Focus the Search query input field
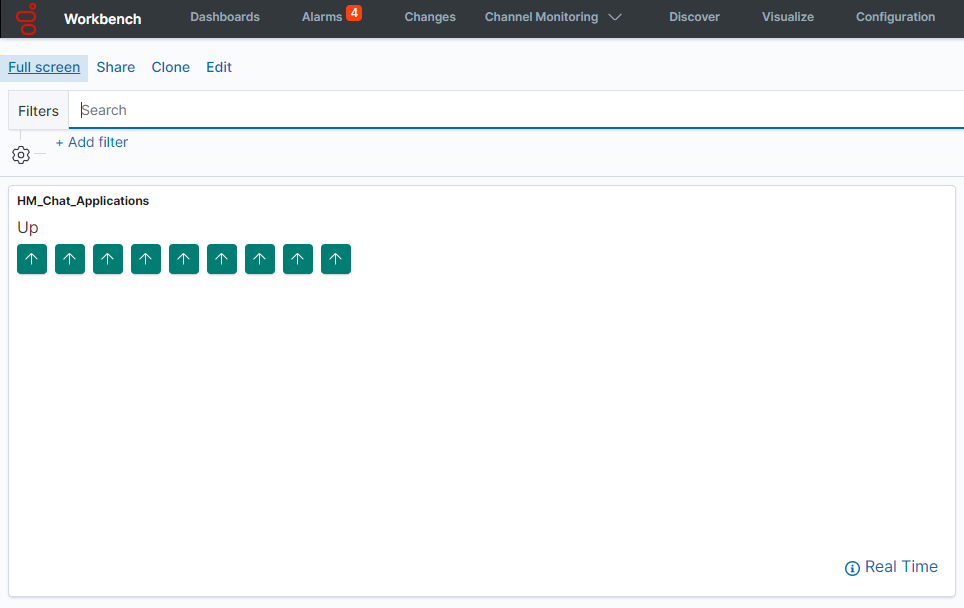The height and width of the screenshot is (608, 964). (x=500, y=110)
